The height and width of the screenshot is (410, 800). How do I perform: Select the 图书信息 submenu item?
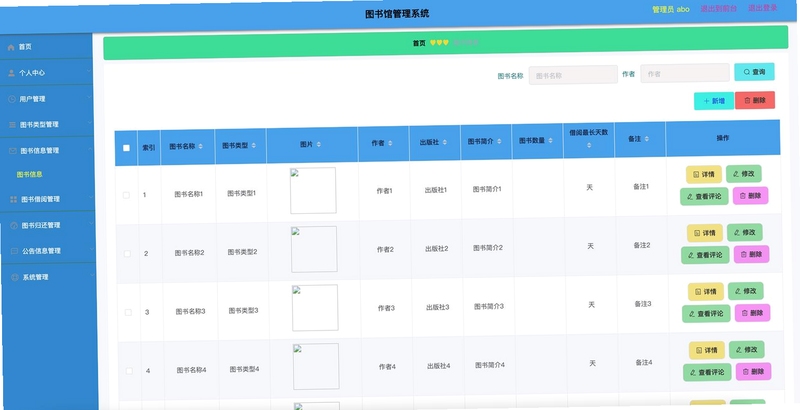click(30, 174)
